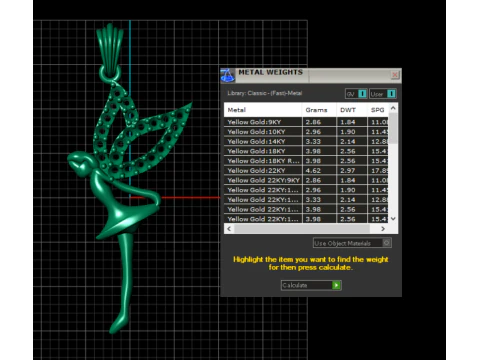Image resolution: width=480 pixels, height=360 pixels.
Task: Select the Yellow Gold:18KY R... row
Action: click(306, 161)
